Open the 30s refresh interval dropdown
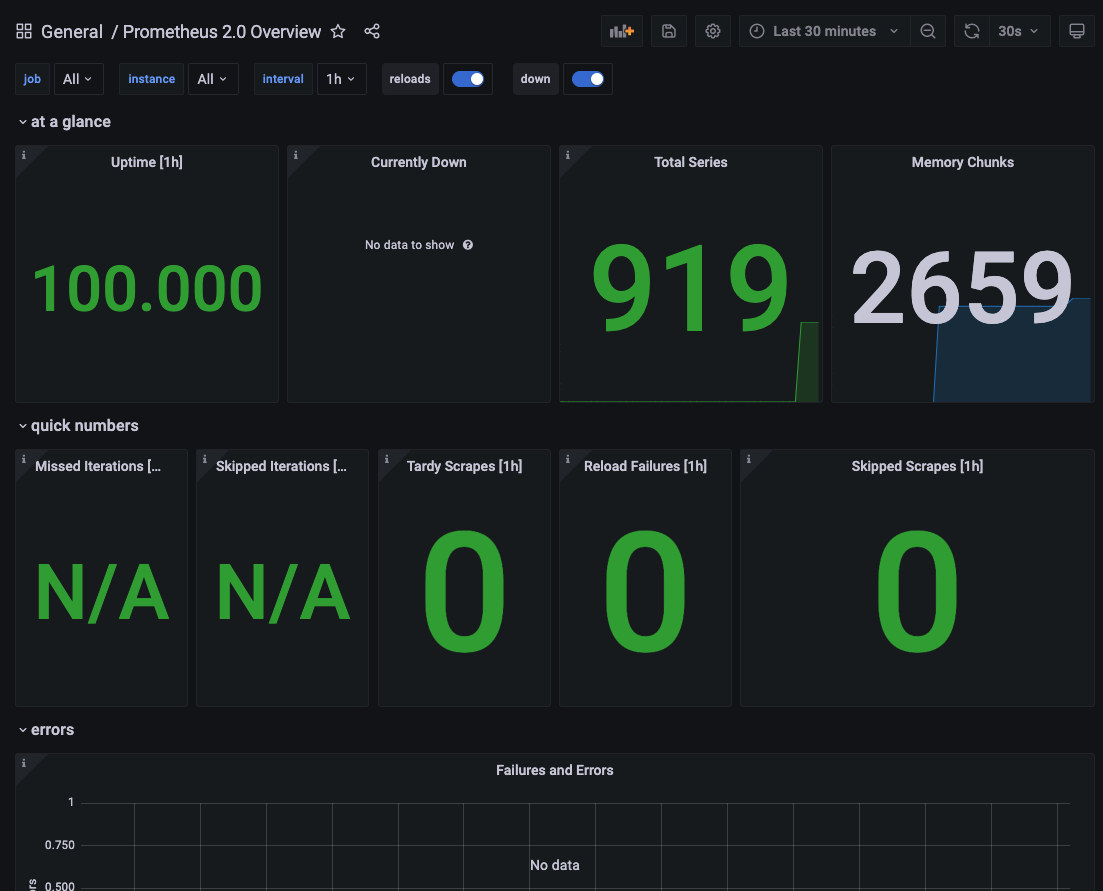1103x891 pixels. [x=1019, y=31]
